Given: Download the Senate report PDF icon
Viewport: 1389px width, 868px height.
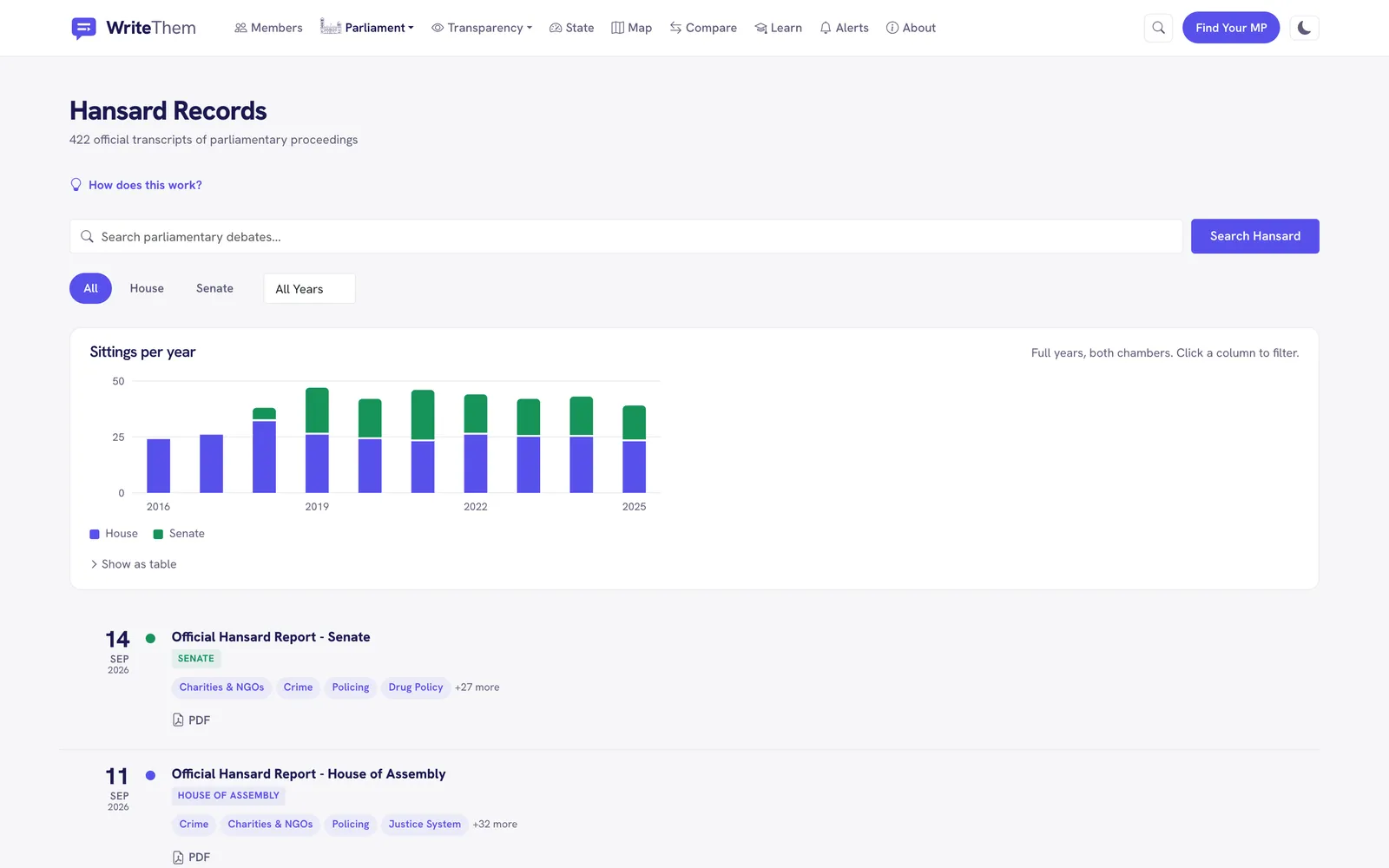Looking at the screenshot, I should click(x=178, y=720).
